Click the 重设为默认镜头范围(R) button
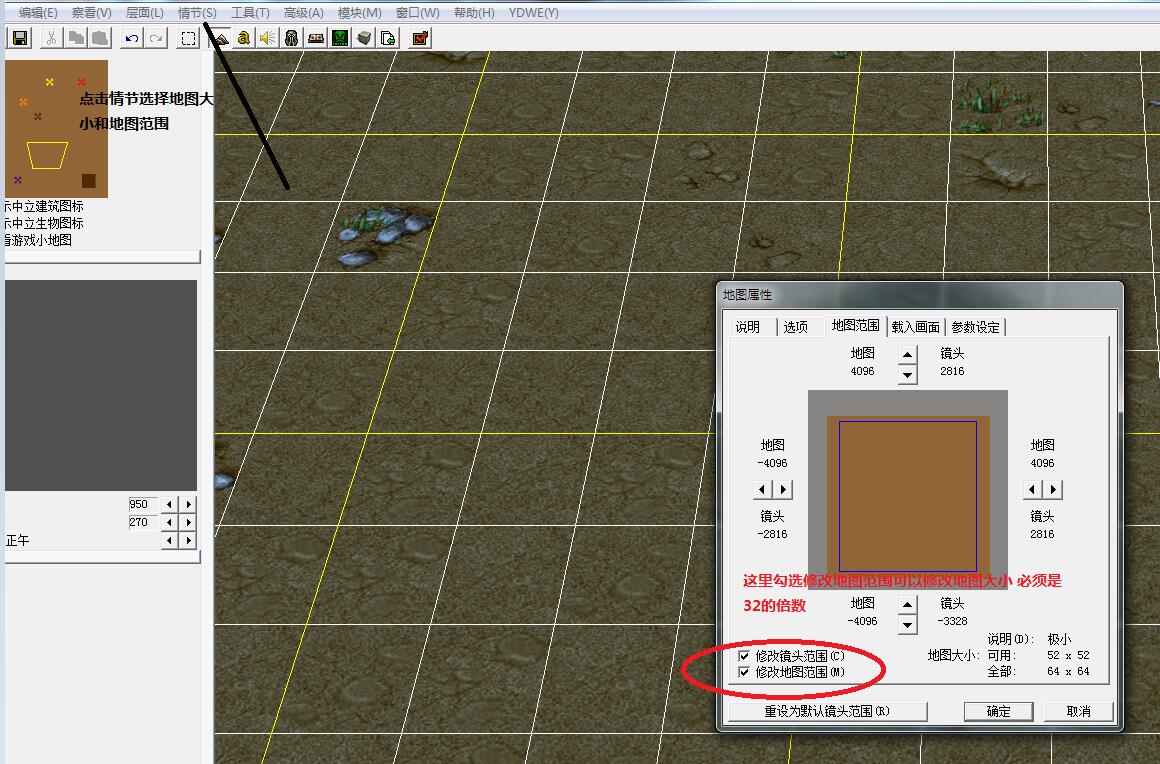 pyautogui.click(x=827, y=711)
